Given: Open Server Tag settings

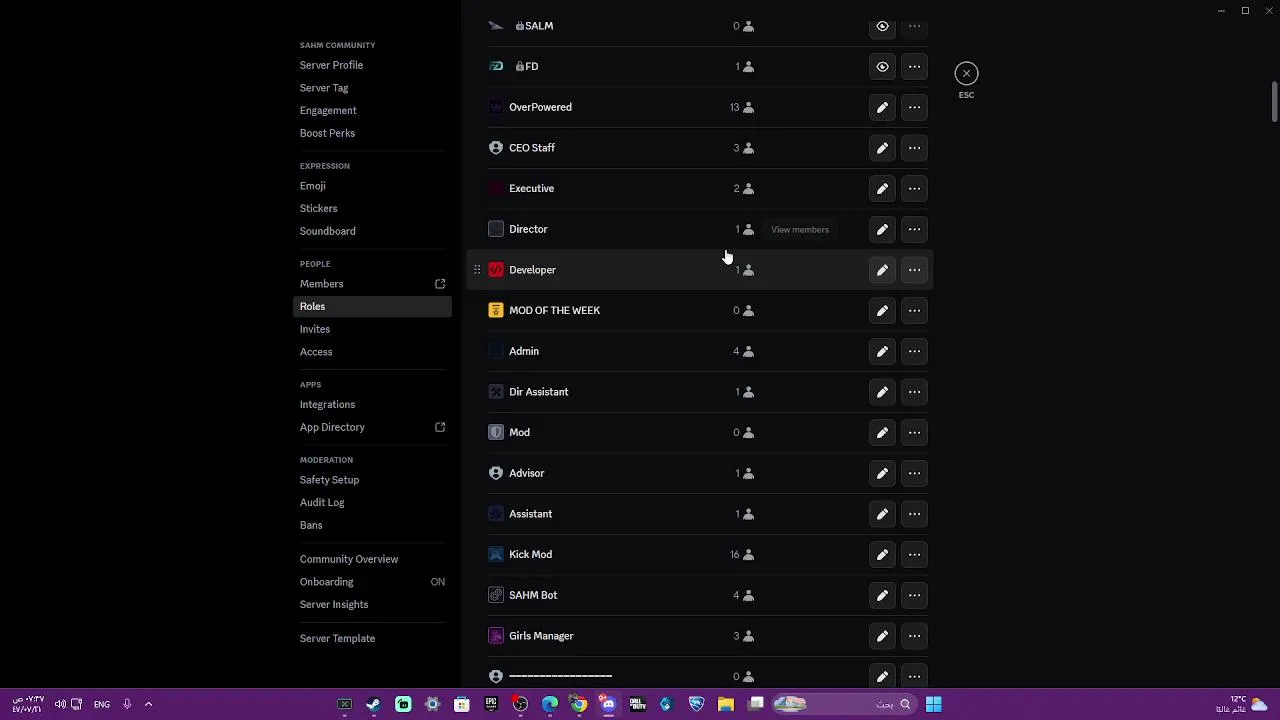Looking at the screenshot, I should [x=324, y=88].
